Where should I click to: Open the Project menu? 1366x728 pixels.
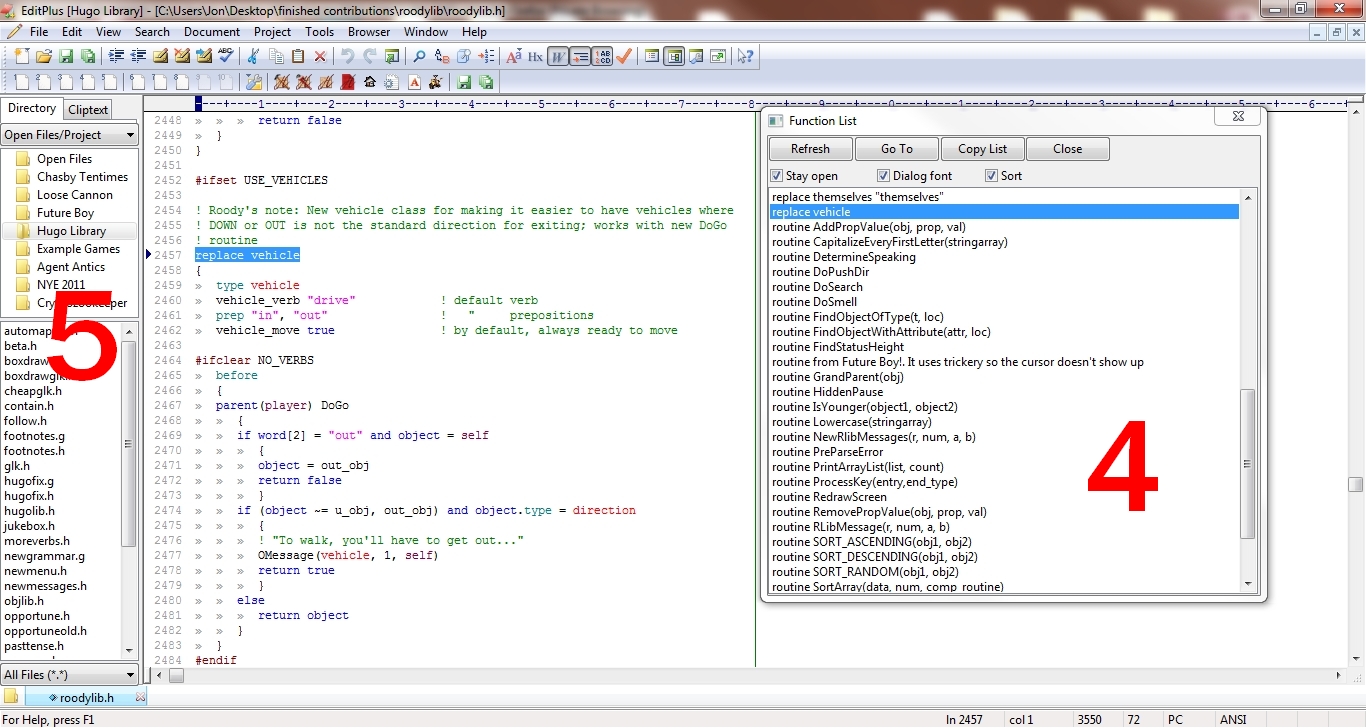coord(272,32)
